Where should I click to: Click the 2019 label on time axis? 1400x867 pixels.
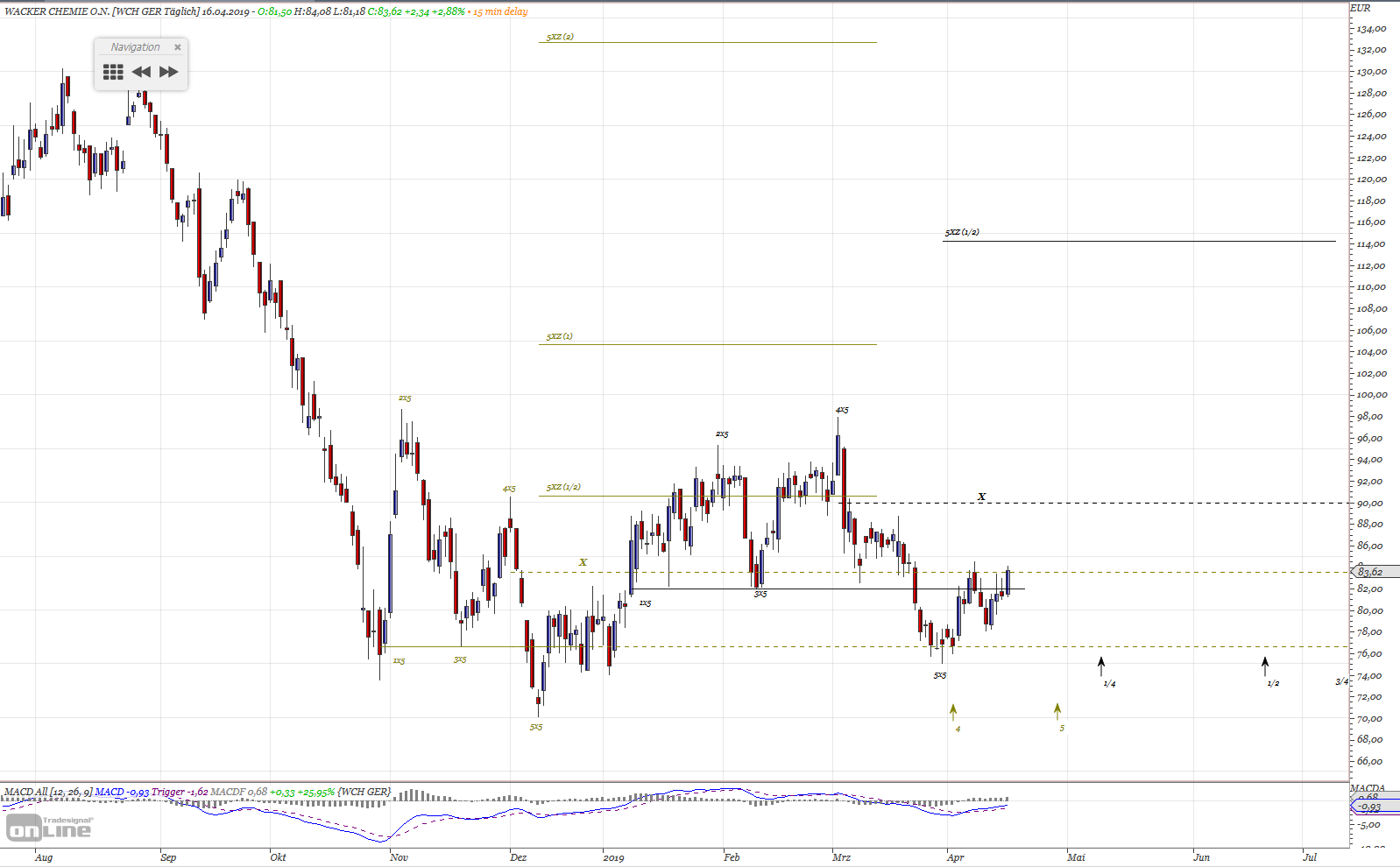(x=613, y=857)
